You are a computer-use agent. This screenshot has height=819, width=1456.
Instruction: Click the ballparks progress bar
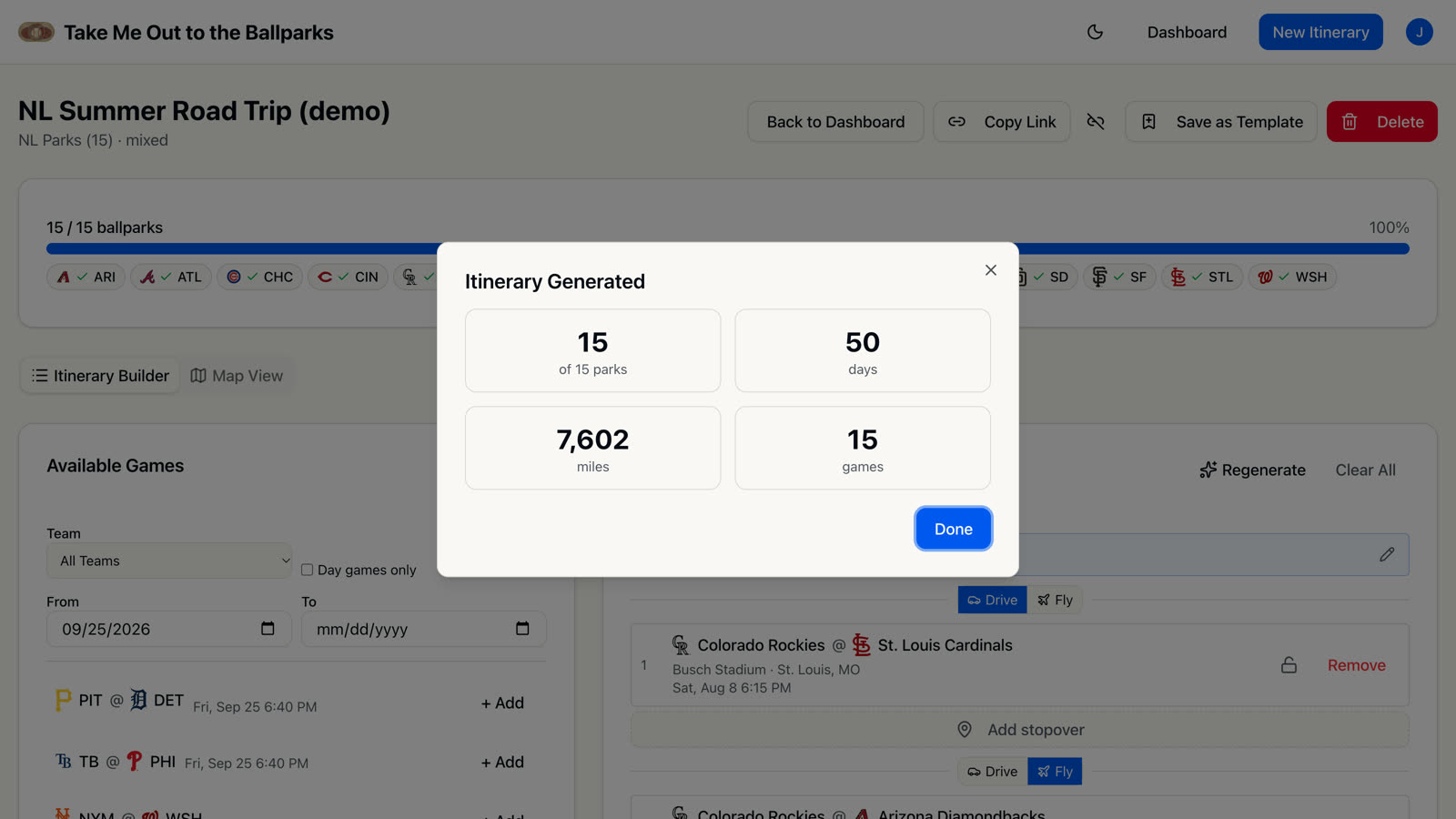coord(728,248)
